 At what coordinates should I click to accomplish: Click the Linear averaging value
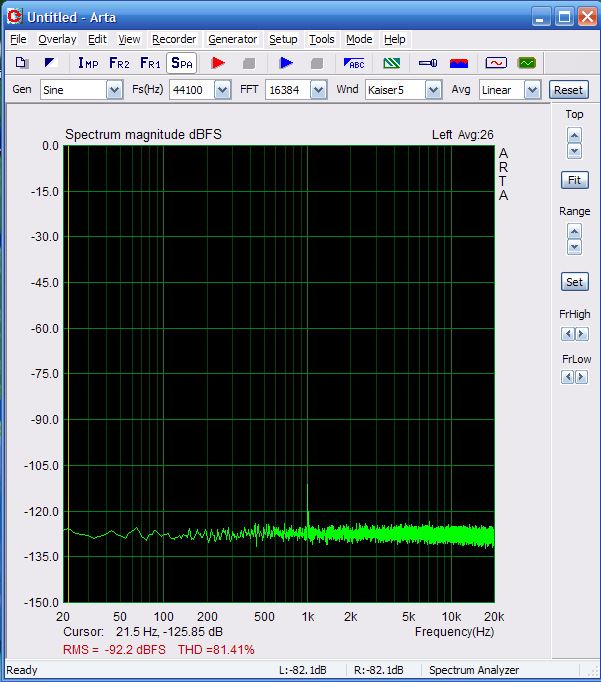[496, 90]
